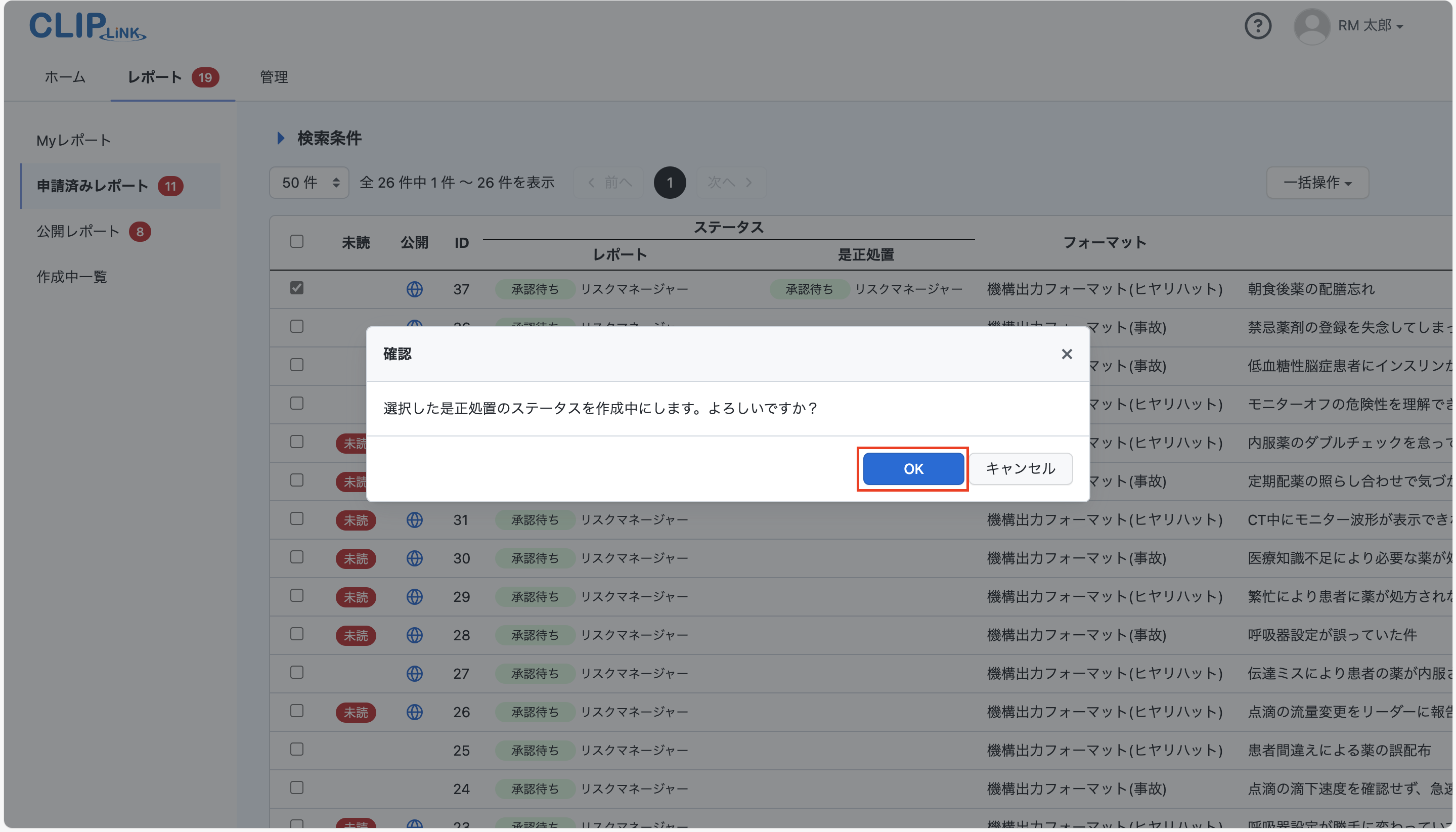The image size is (1456, 832).
Task: Open the public globe icon for report 37
Action: pyautogui.click(x=414, y=289)
